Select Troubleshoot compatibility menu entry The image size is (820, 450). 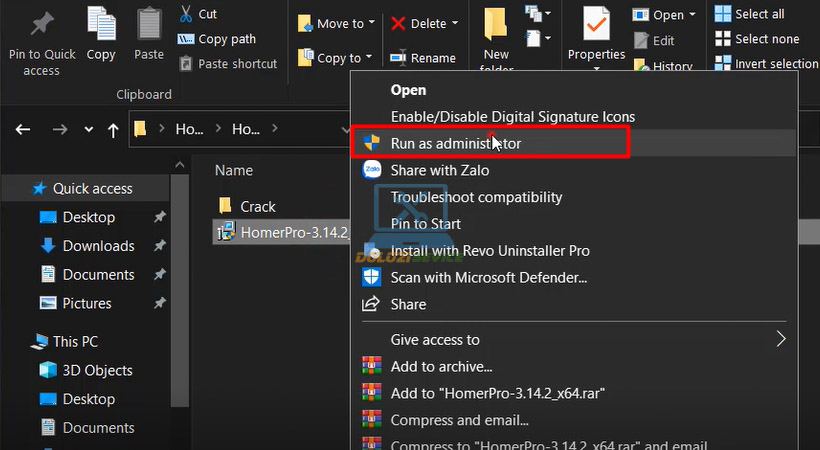pos(476,197)
